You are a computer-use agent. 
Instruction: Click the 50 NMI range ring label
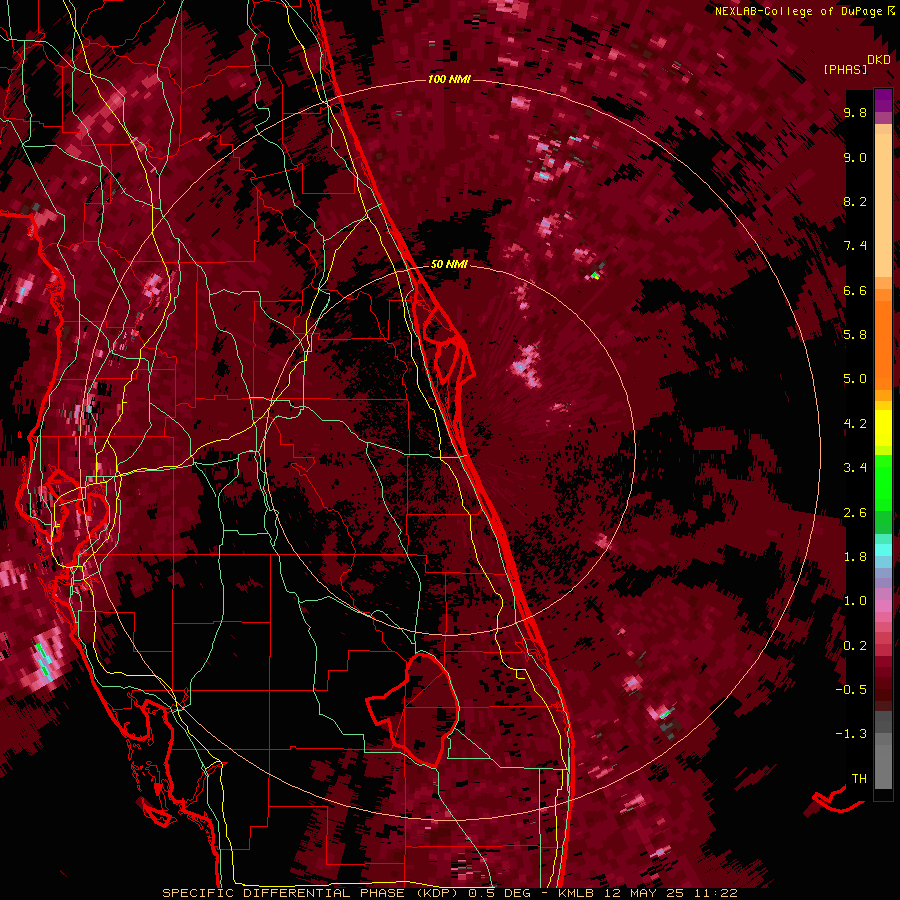pyautogui.click(x=449, y=264)
